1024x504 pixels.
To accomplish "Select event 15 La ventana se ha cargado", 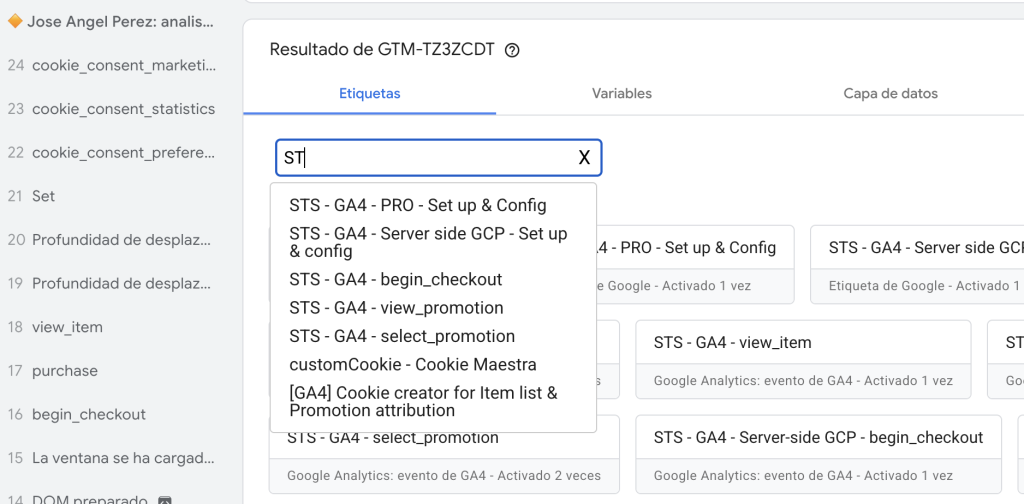I will pyautogui.click(x=111, y=458).
